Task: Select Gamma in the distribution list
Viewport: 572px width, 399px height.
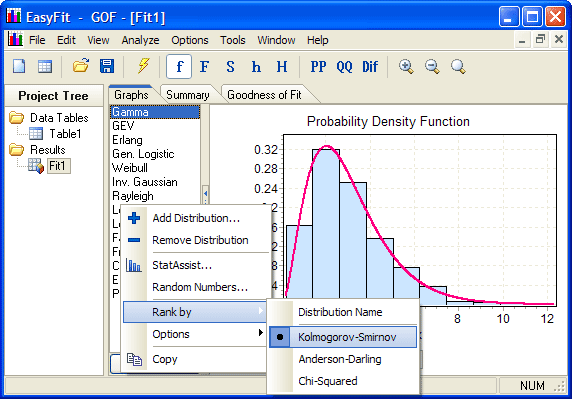Action: (x=155, y=112)
